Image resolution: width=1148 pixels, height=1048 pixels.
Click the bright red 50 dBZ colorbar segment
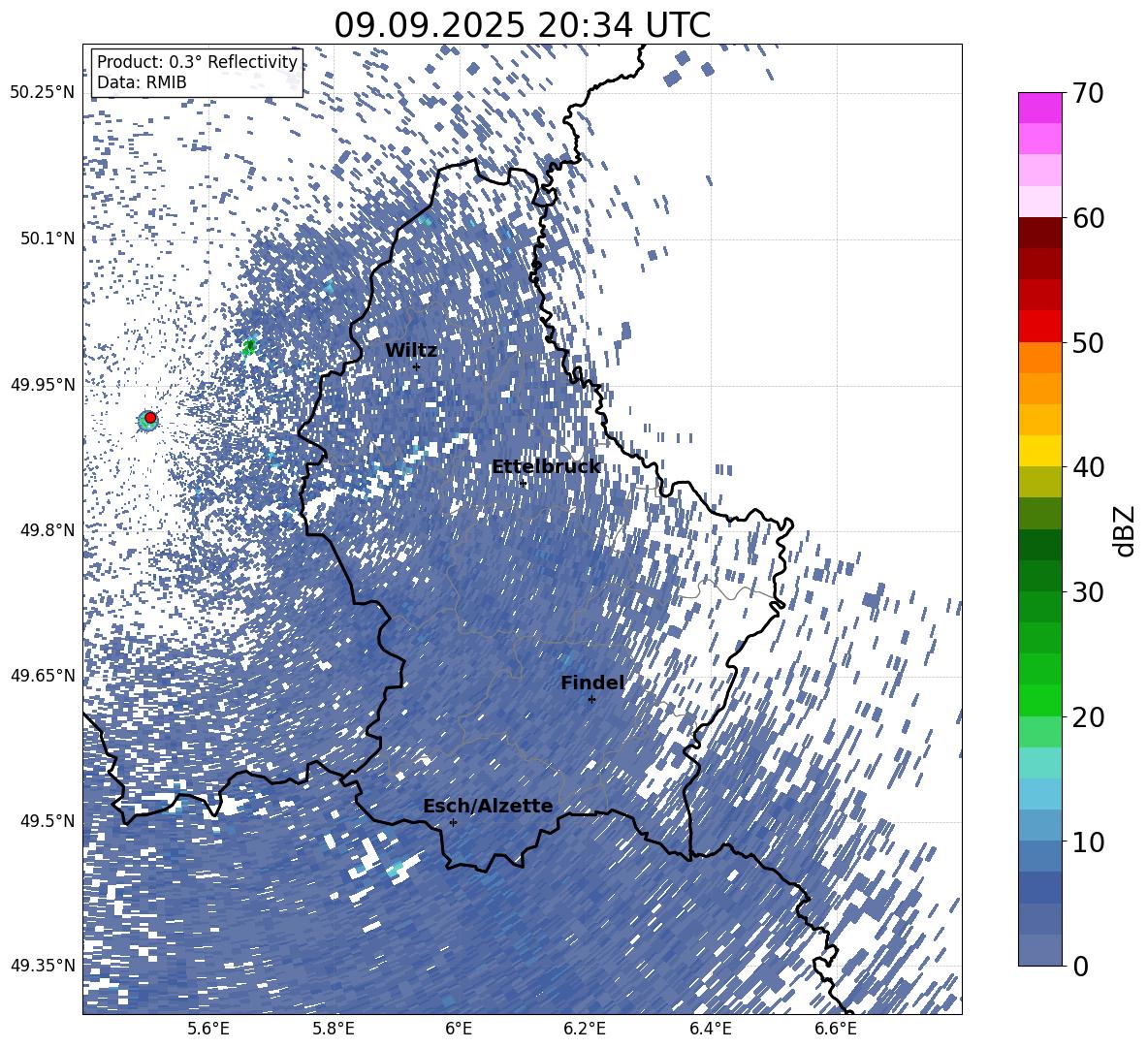(x=1040, y=327)
